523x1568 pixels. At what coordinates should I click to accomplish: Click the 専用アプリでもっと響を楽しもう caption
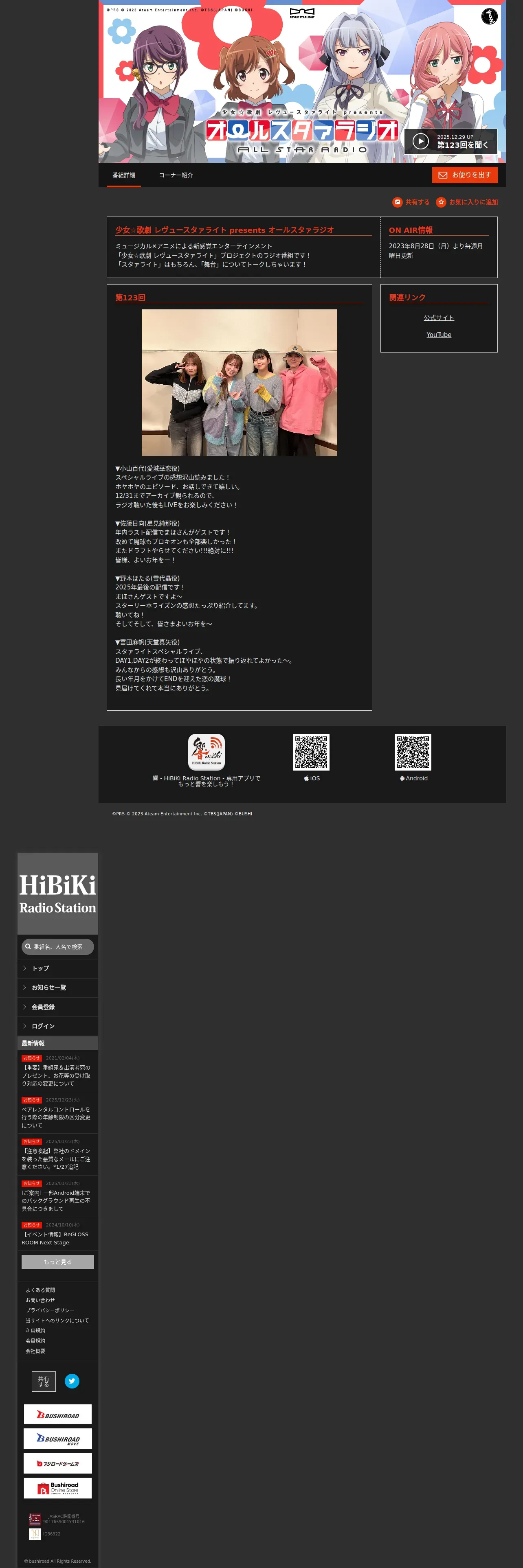point(207,782)
